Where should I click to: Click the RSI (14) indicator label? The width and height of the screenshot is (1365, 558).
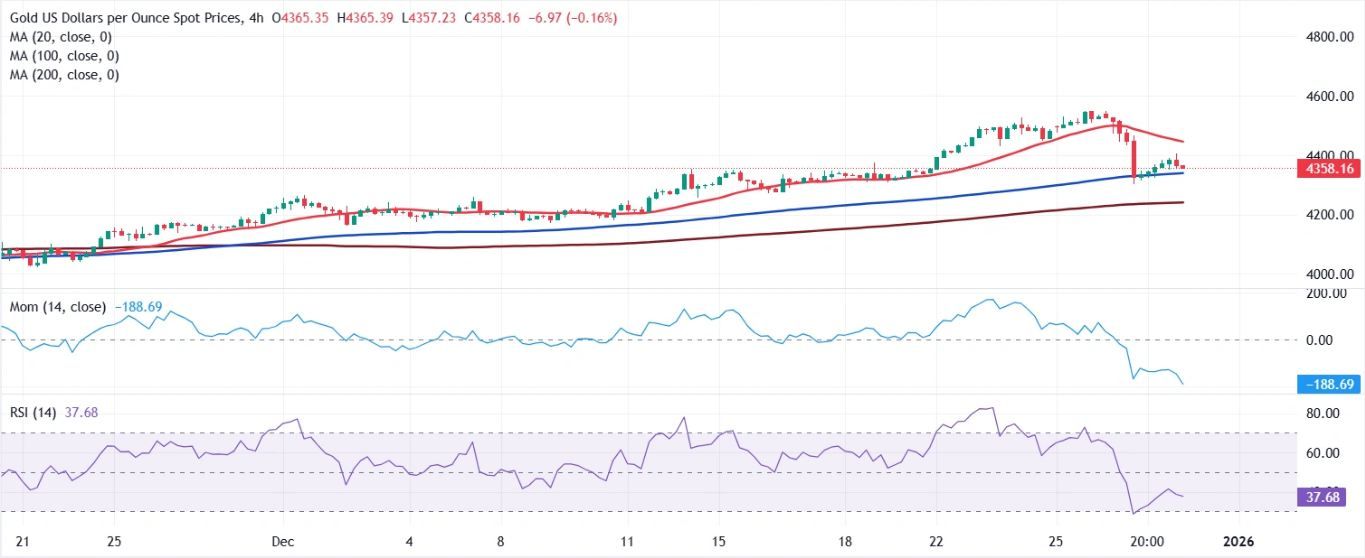30,412
